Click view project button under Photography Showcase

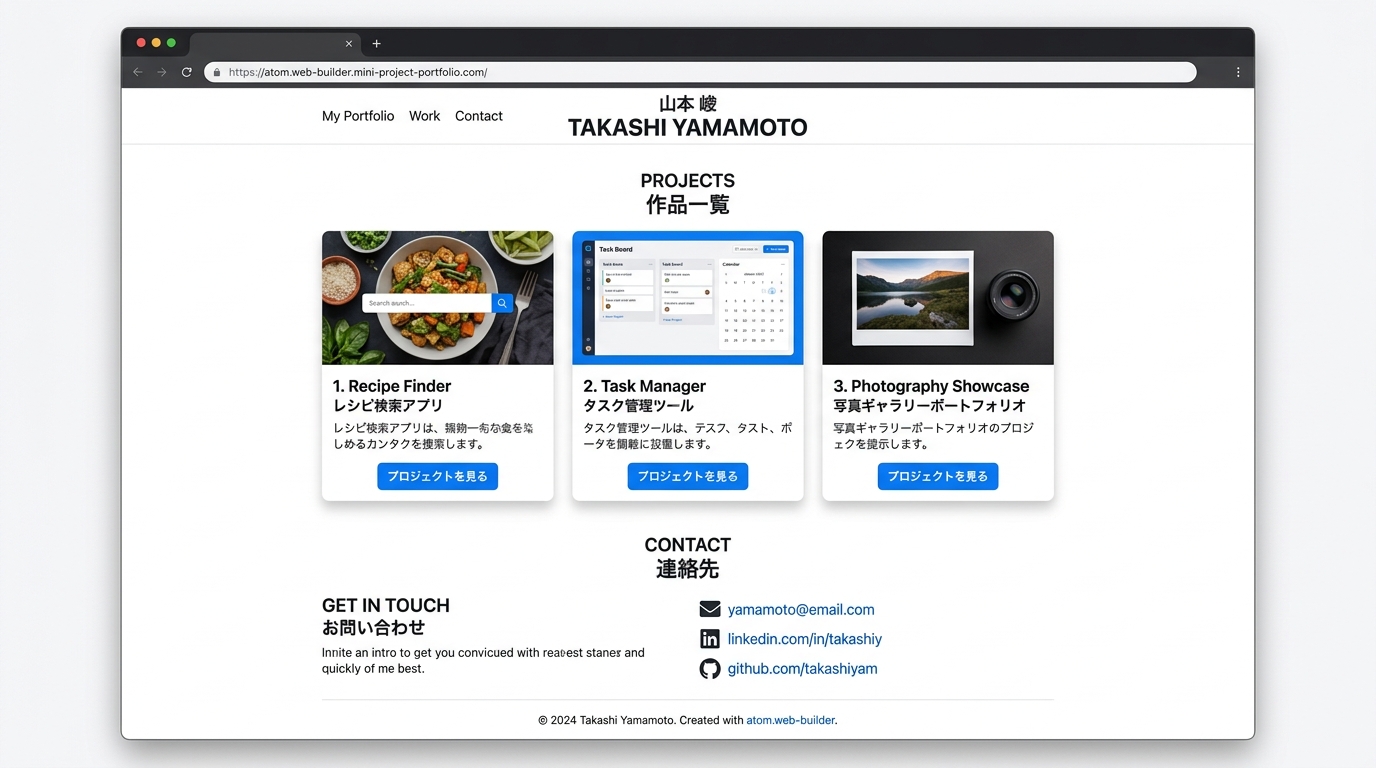pyautogui.click(x=938, y=477)
